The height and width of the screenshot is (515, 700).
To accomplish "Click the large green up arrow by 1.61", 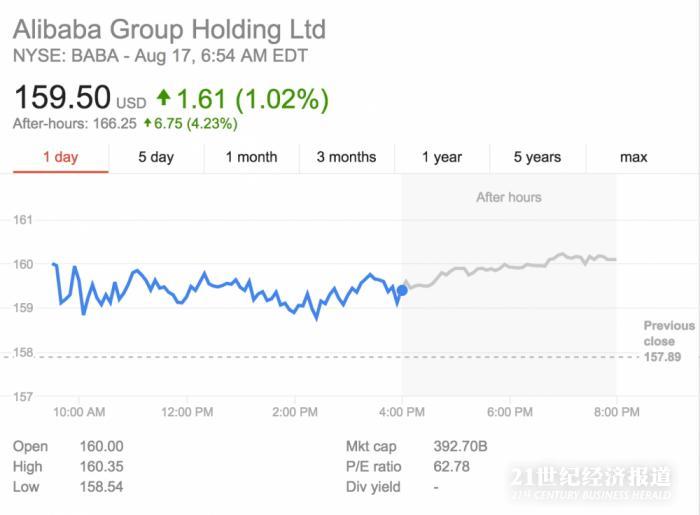I will 164,98.
